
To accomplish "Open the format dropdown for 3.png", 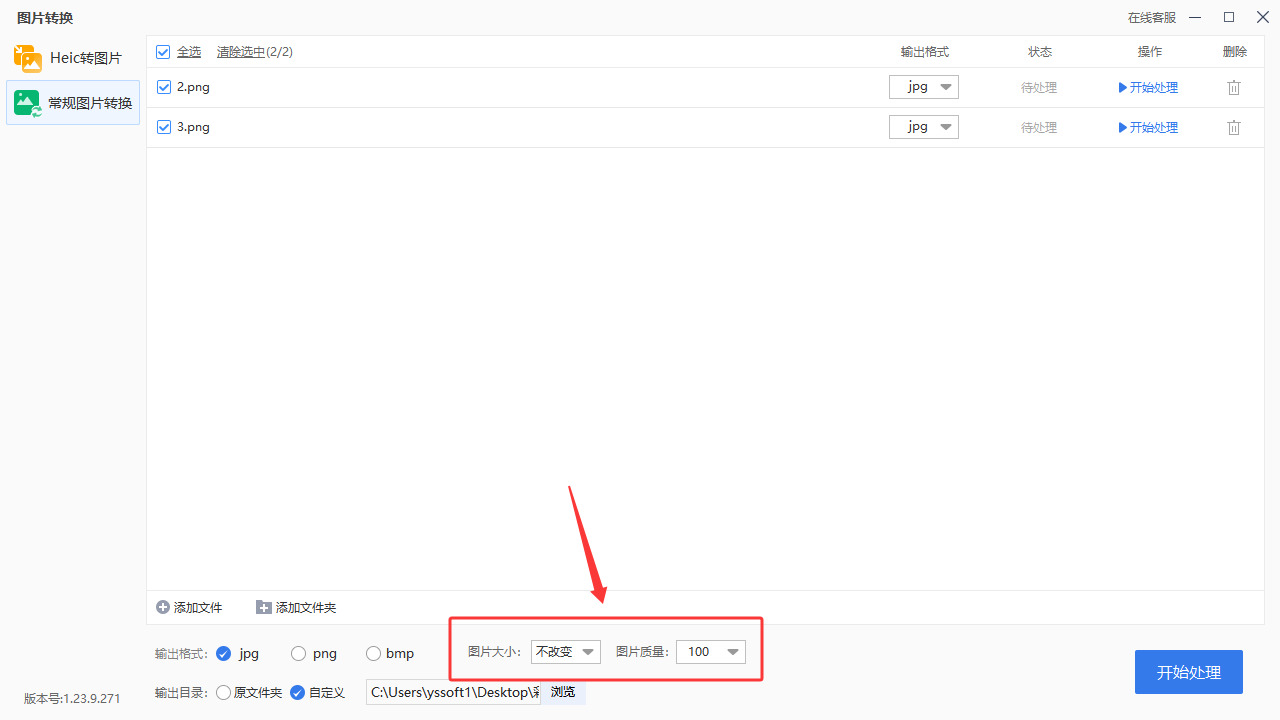I will pyautogui.click(x=924, y=127).
